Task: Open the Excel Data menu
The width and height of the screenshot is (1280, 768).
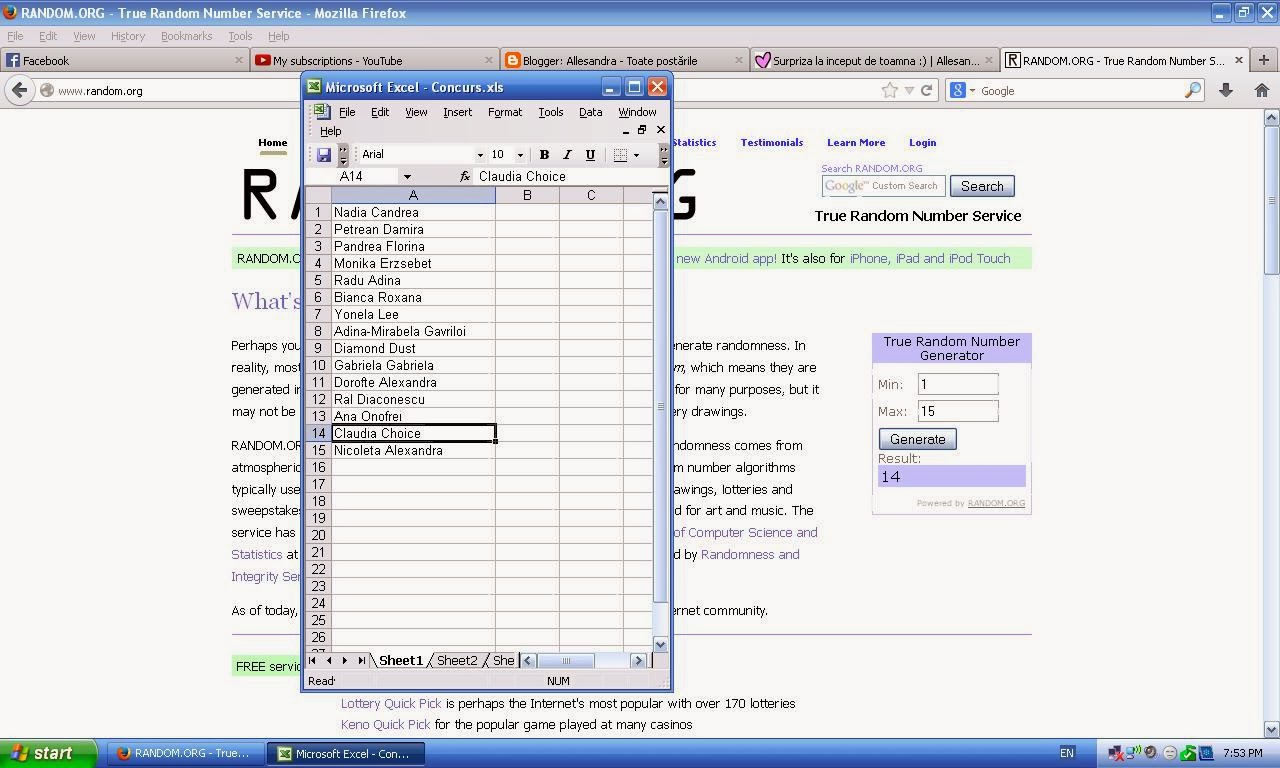Action: pyautogui.click(x=590, y=112)
